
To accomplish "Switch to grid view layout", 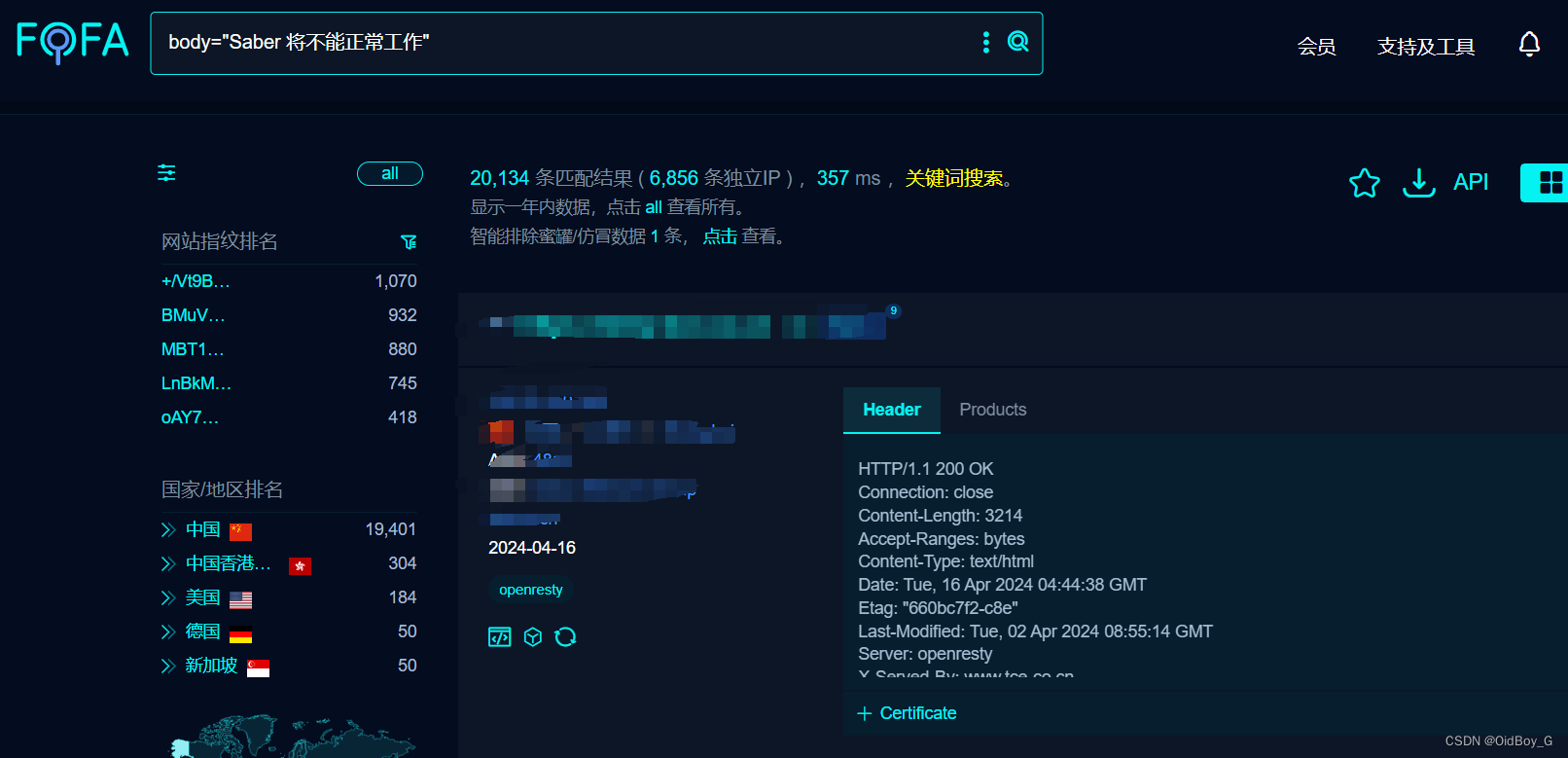I will (x=1550, y=182).
